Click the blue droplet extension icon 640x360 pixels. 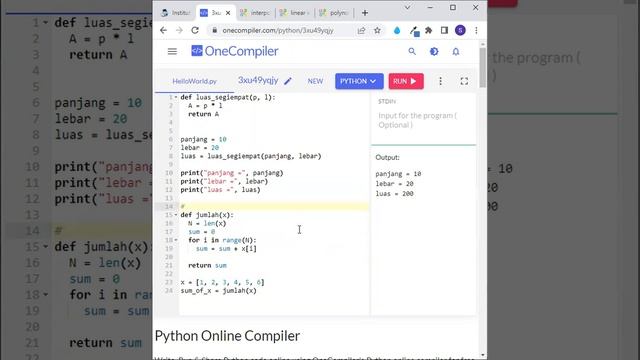(x=397, y=30)
